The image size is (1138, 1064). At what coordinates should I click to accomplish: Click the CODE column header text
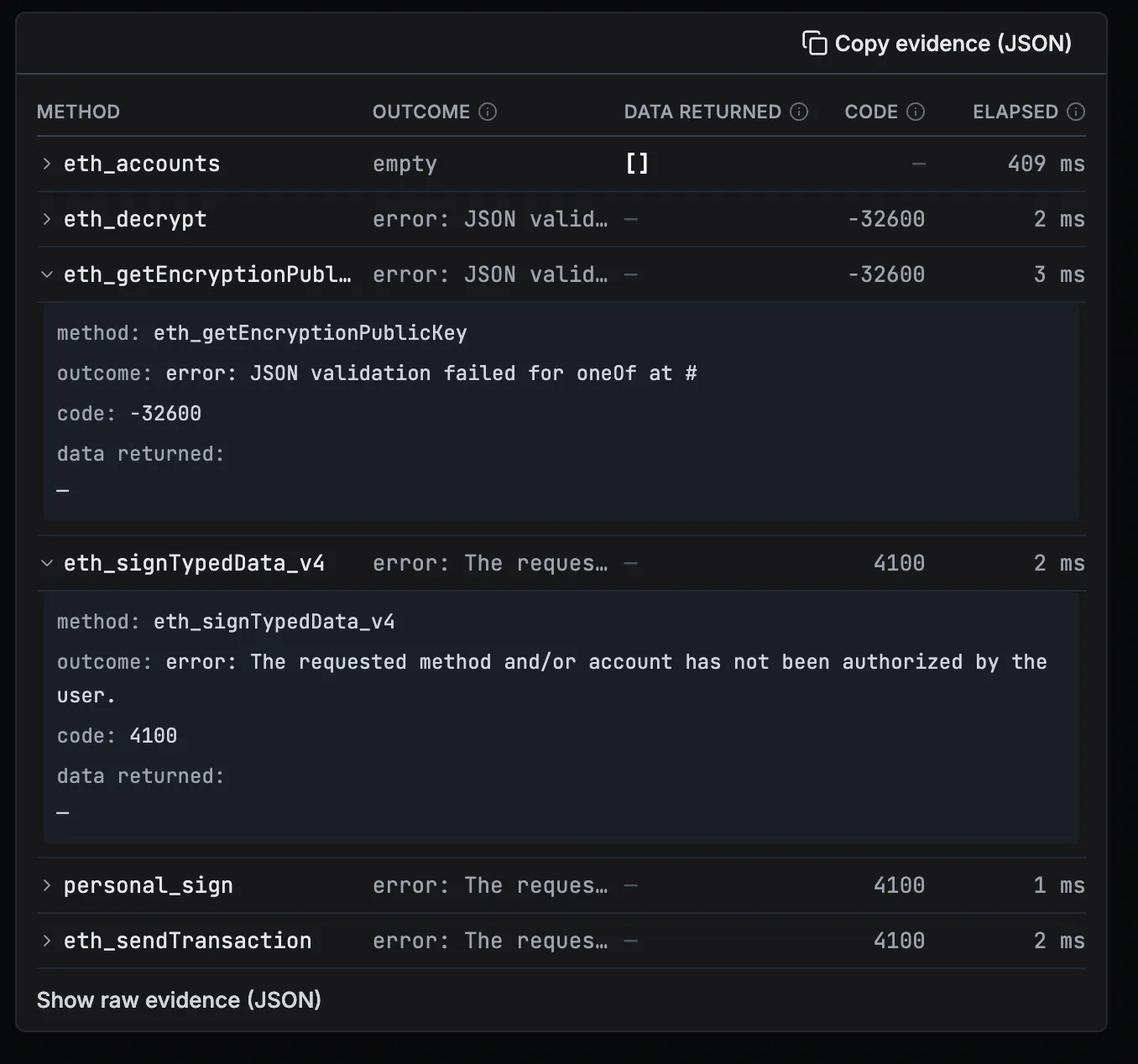point(871,112)
